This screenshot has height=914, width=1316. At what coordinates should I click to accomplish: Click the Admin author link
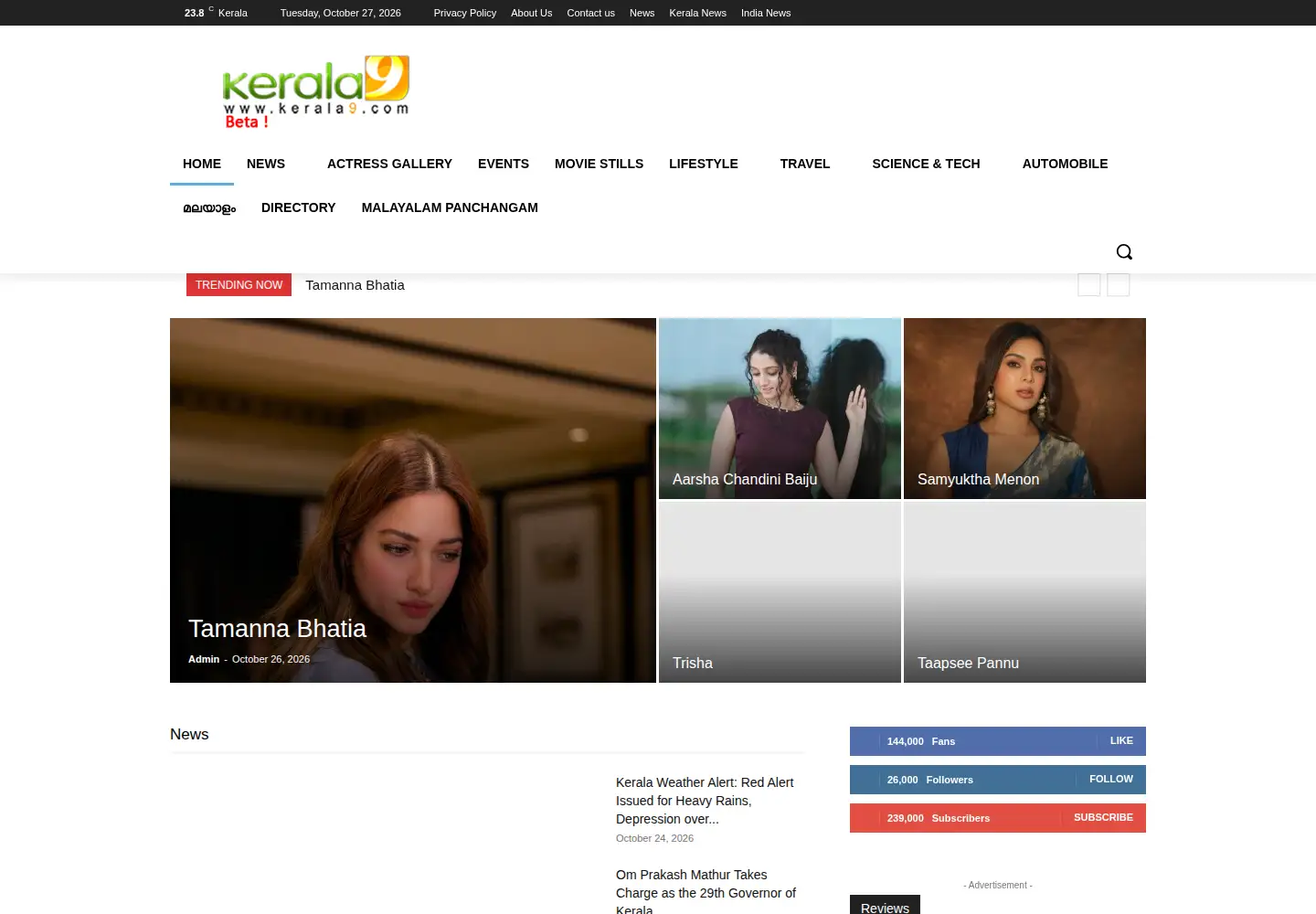(204, 659)
